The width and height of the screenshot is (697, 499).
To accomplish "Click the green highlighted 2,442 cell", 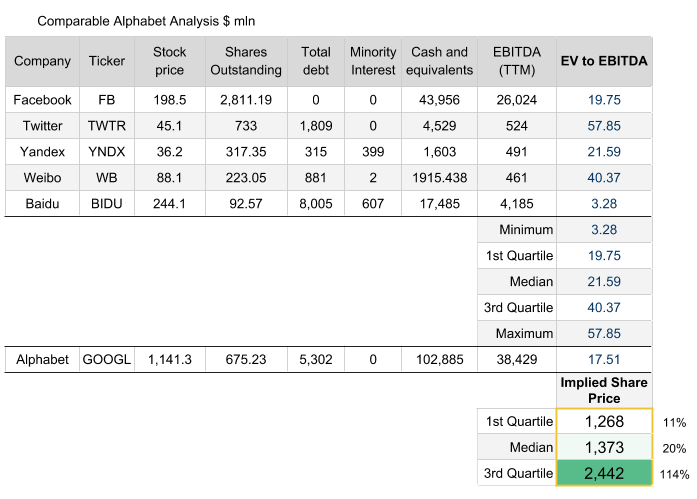I will click(603, 473).
